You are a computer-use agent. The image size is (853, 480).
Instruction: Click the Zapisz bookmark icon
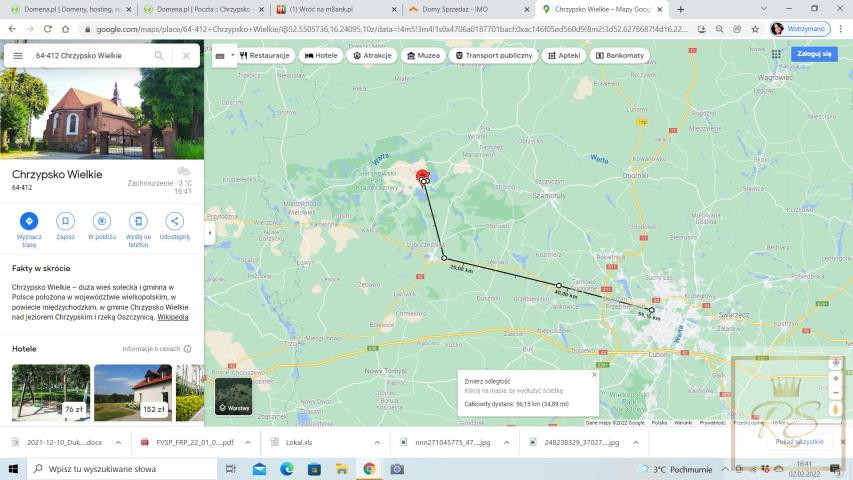point(65,221)
